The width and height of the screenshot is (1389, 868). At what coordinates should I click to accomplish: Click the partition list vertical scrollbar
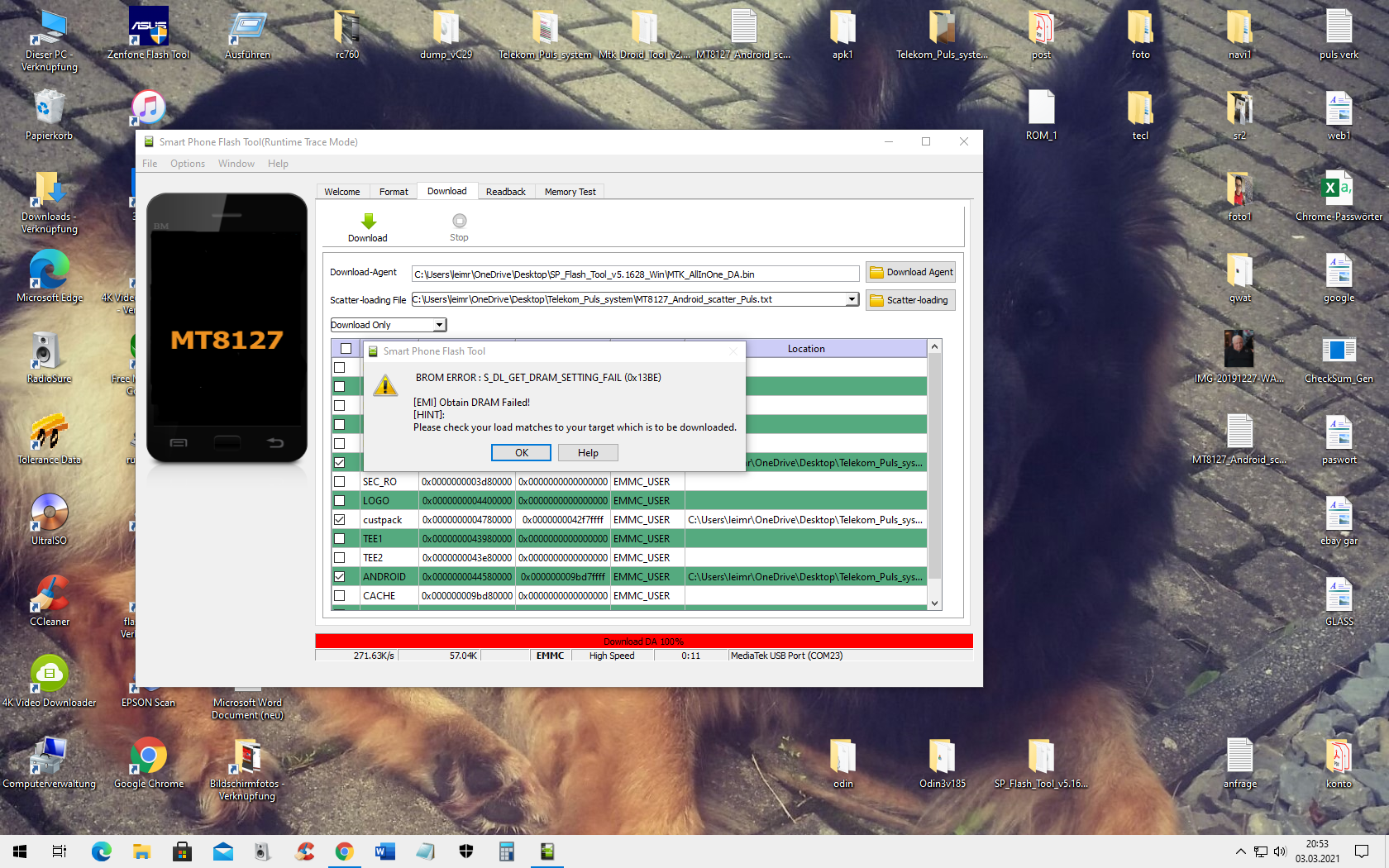(935, 466)
